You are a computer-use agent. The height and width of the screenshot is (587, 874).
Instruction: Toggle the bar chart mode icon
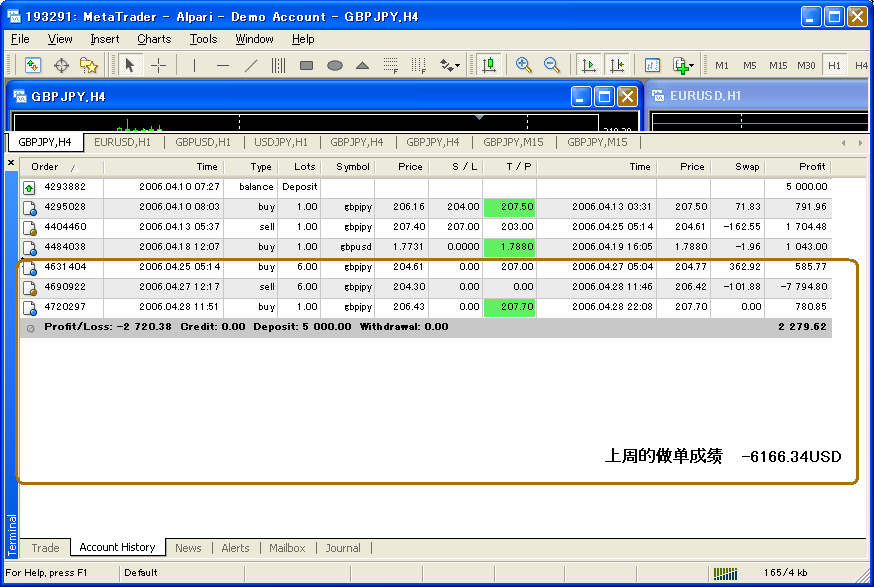point(489,65)
